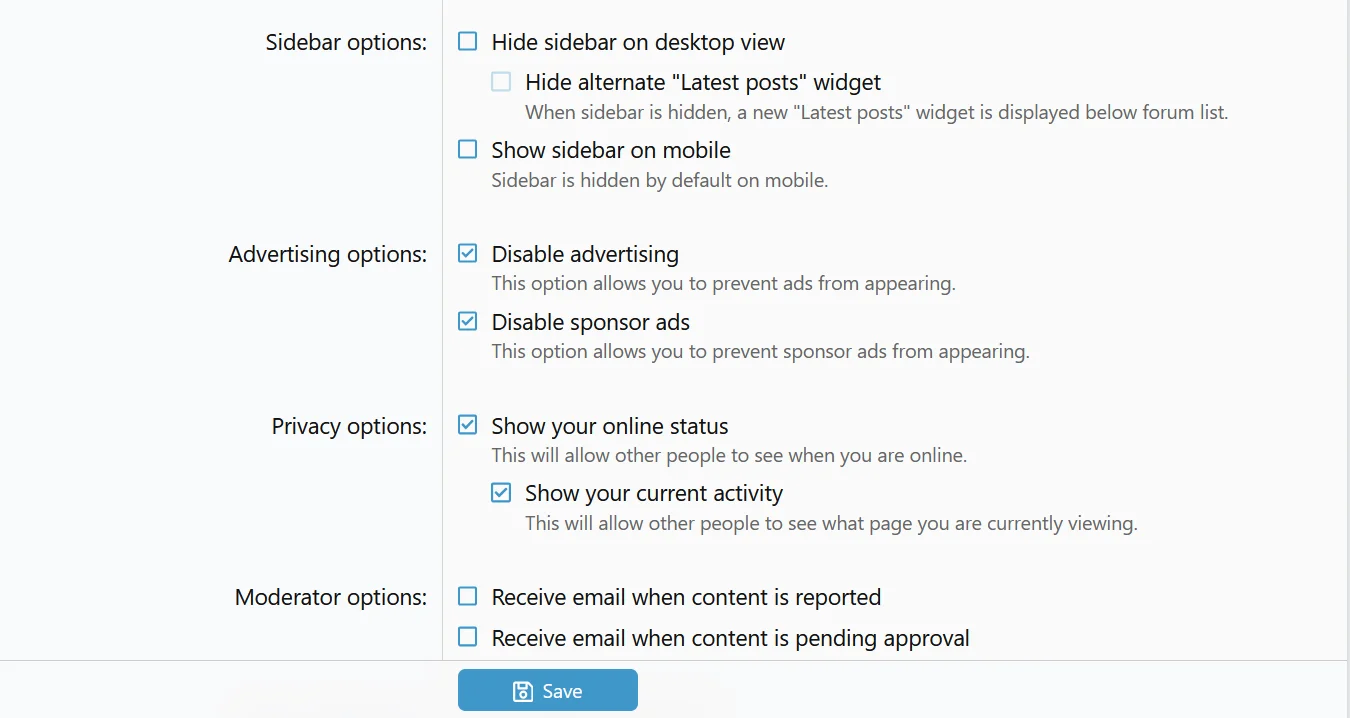
Task: Click the "Advertising options:" section label
Action: tap(328, 254)
